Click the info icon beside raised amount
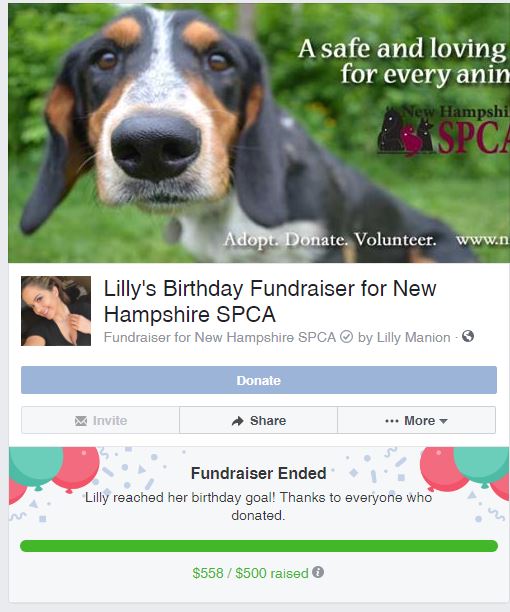Image resolution: width=510 pixels, height=612 pixels. pyautogui.click(x=318, y=572)
